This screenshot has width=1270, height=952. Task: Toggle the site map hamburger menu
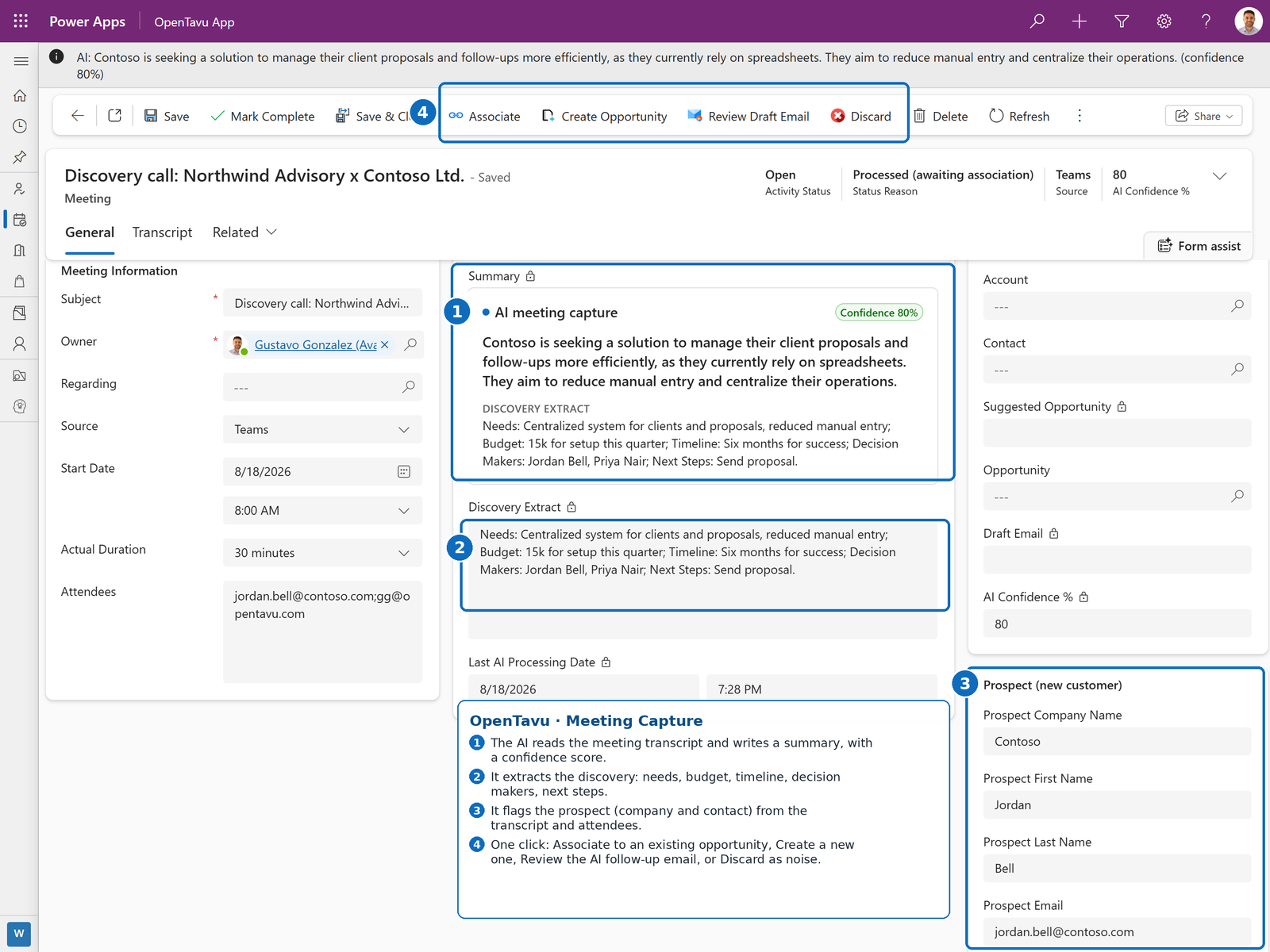tap(21, 61)
